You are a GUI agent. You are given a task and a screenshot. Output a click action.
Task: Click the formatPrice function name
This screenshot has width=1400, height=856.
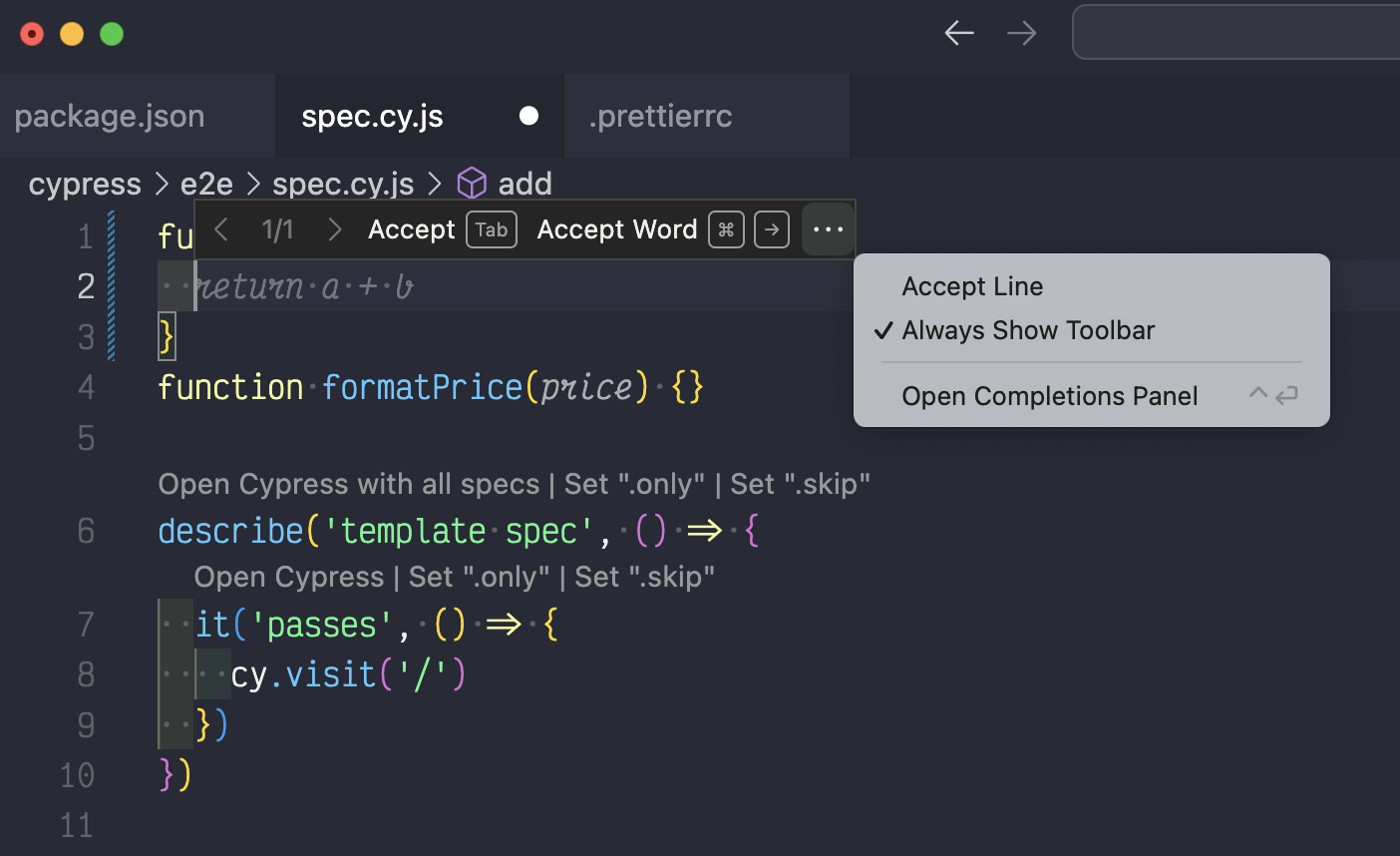(x=422, y=387)
